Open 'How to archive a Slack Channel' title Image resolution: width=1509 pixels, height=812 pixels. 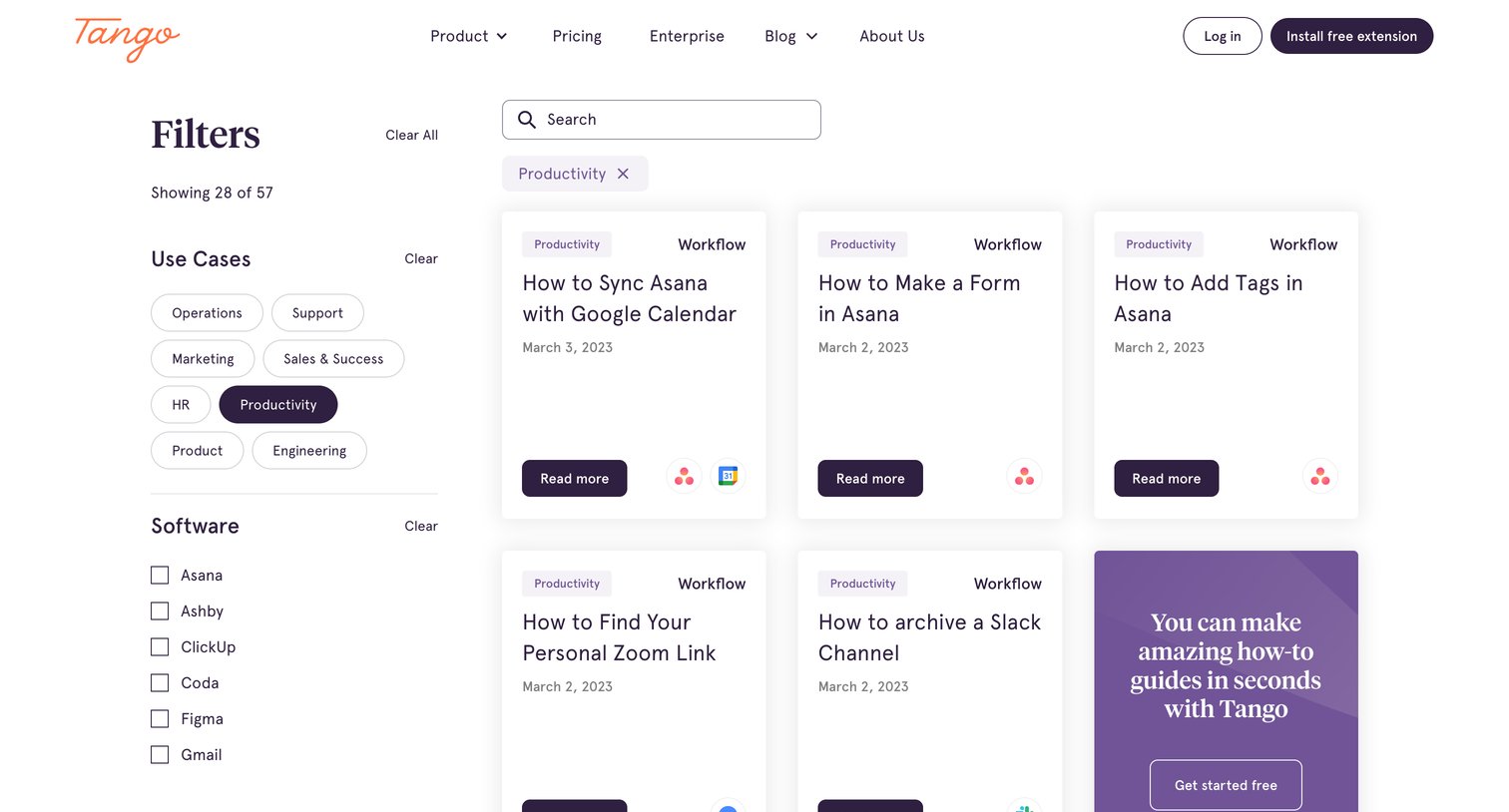click(x=929, y=637)
